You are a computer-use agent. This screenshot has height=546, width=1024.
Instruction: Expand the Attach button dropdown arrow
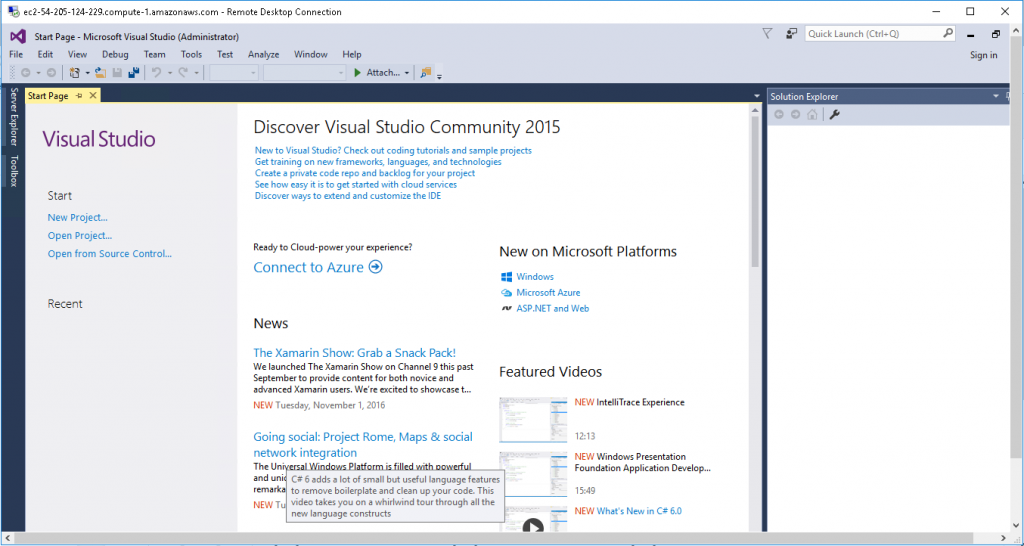tap(407, 73)
